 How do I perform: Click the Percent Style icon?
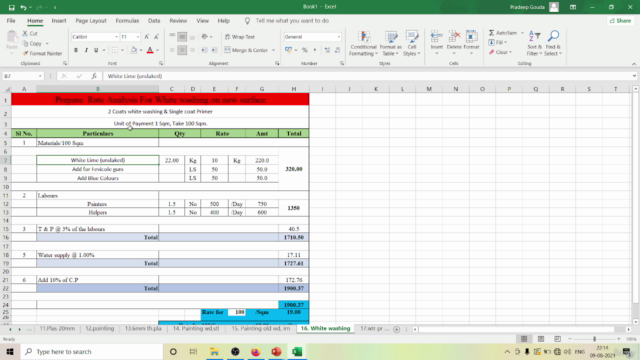point(304,50)
